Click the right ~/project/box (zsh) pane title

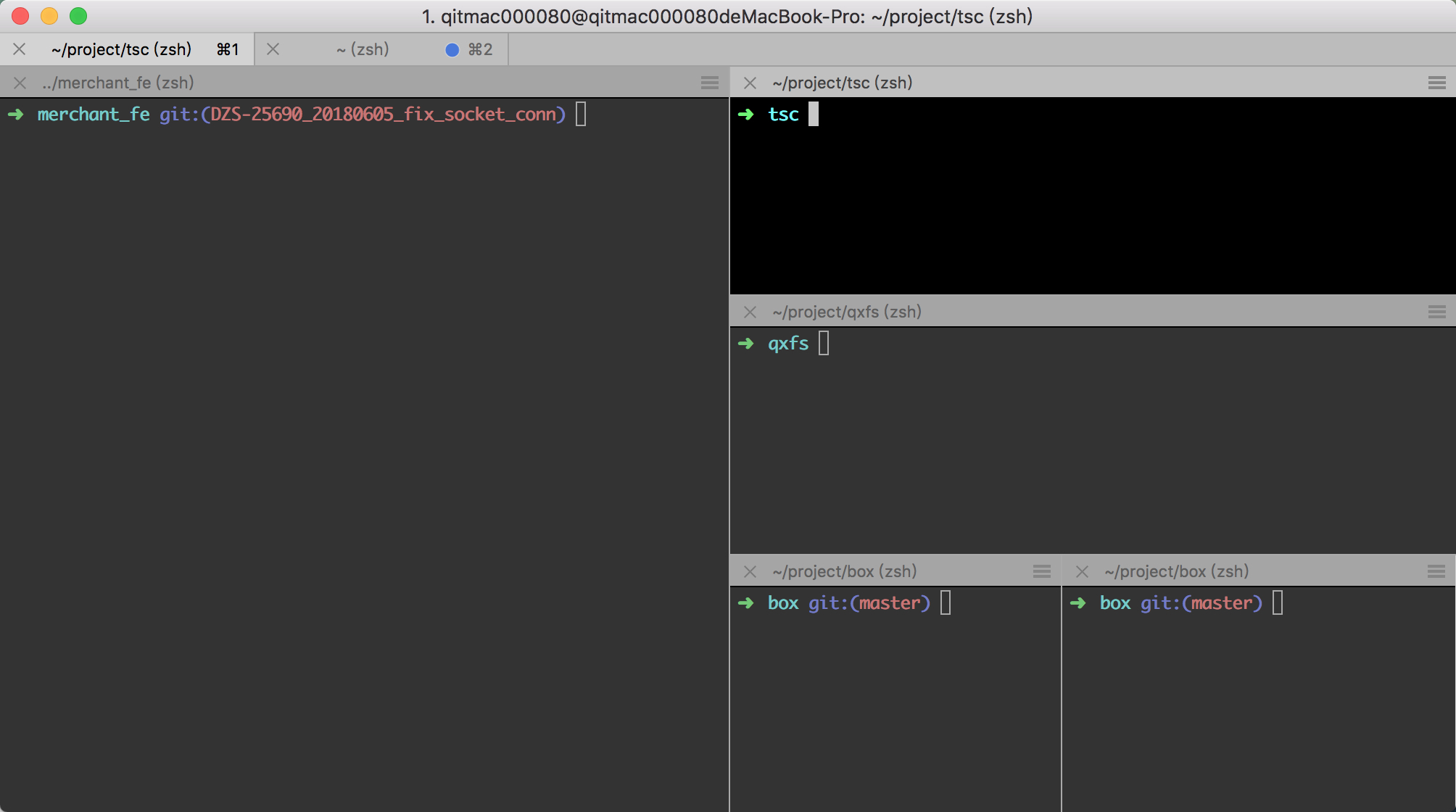click(x=1177, y=571)
